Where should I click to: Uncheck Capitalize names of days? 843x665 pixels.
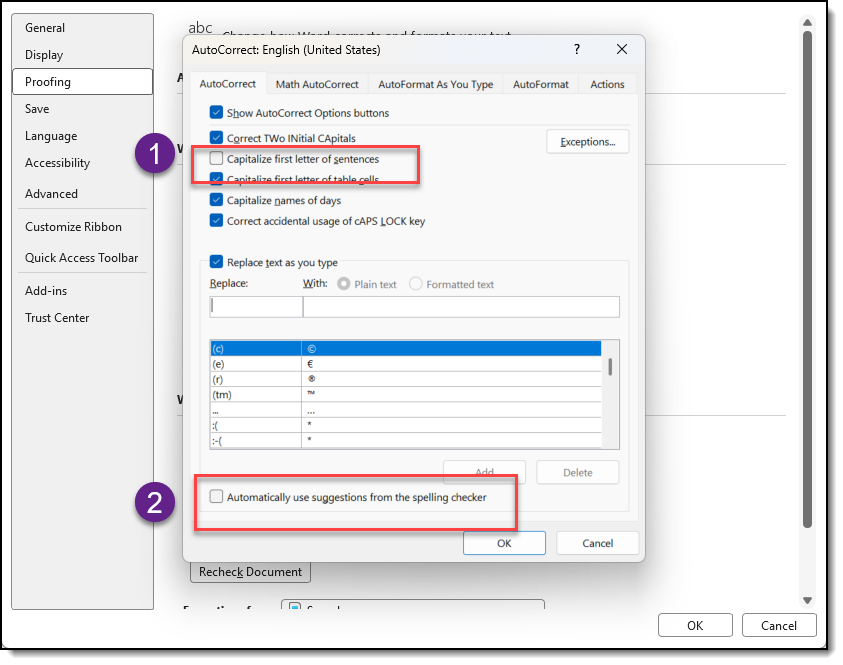(217, 200)
